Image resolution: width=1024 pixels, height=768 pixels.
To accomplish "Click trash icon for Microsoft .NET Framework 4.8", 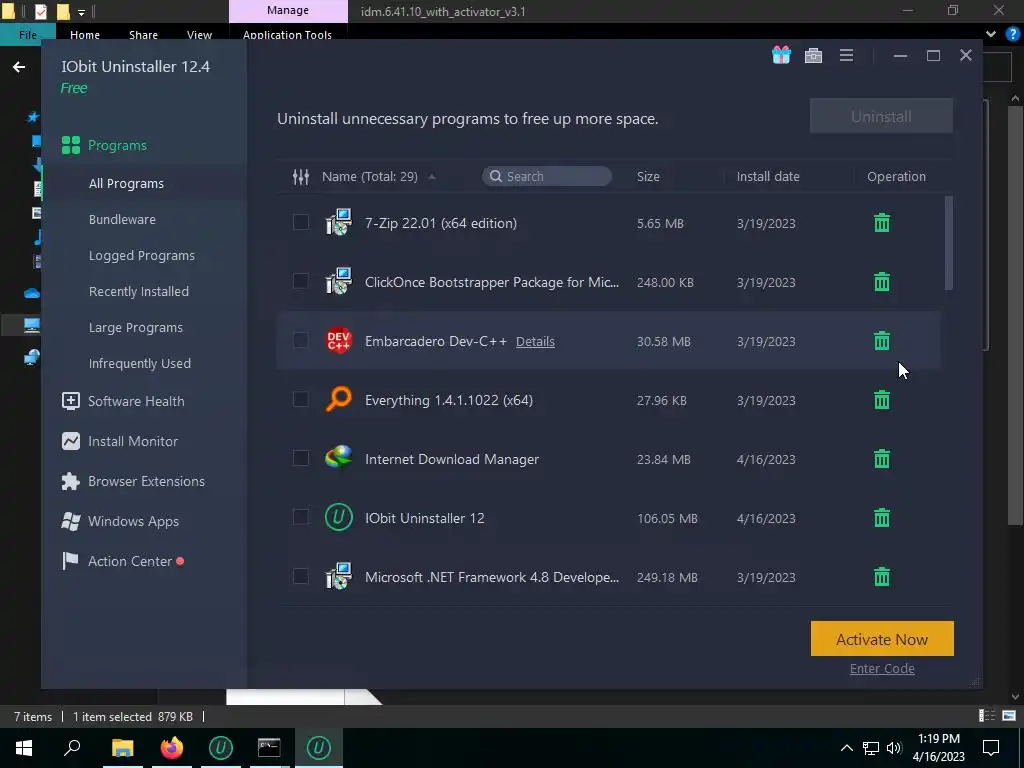I will coord(882,577).
